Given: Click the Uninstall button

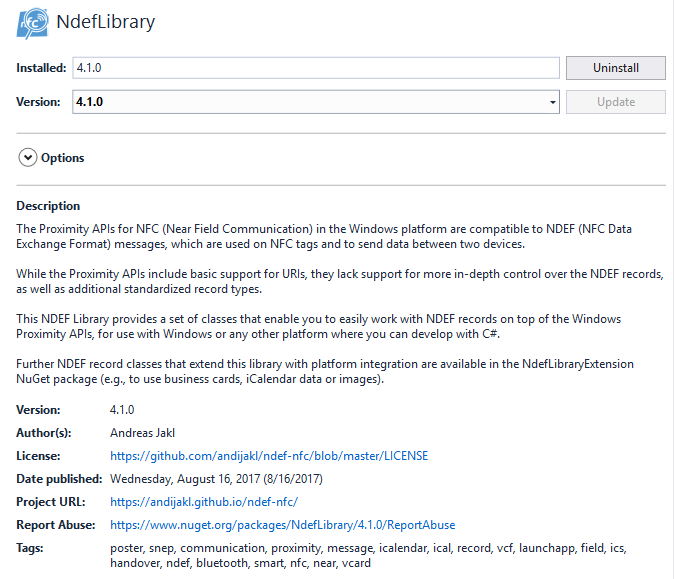Looking at the screenshot, I should (x=616, y=68).
